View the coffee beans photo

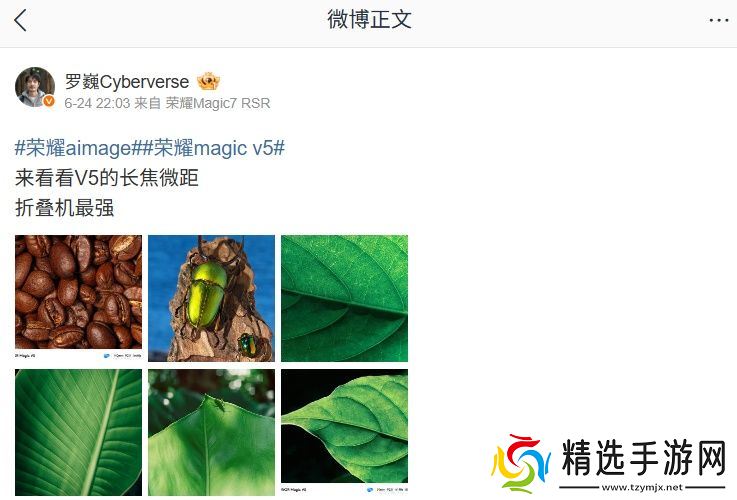[78, 298]
